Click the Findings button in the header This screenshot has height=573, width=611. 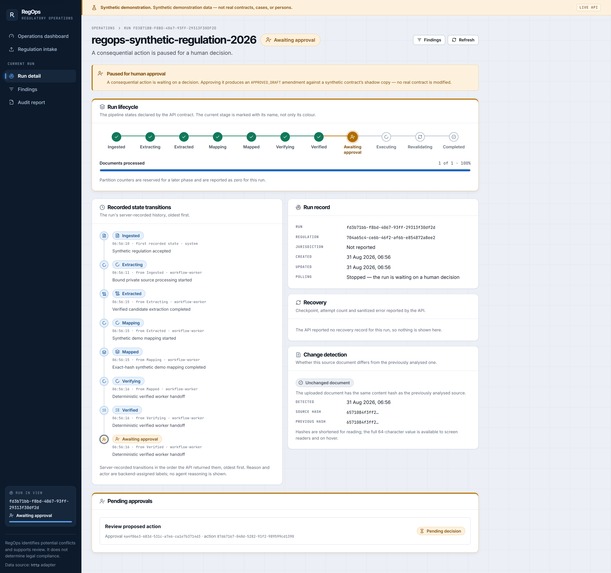click(429, 40)
